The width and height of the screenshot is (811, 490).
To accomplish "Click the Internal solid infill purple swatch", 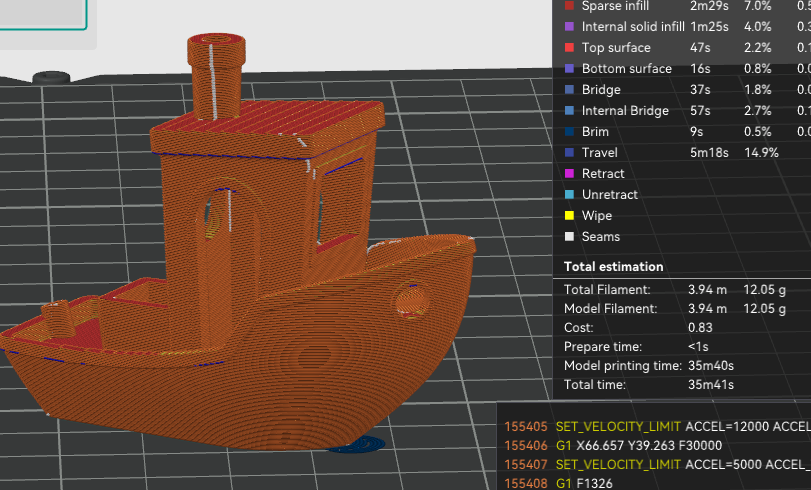I will tap(570, 27).
